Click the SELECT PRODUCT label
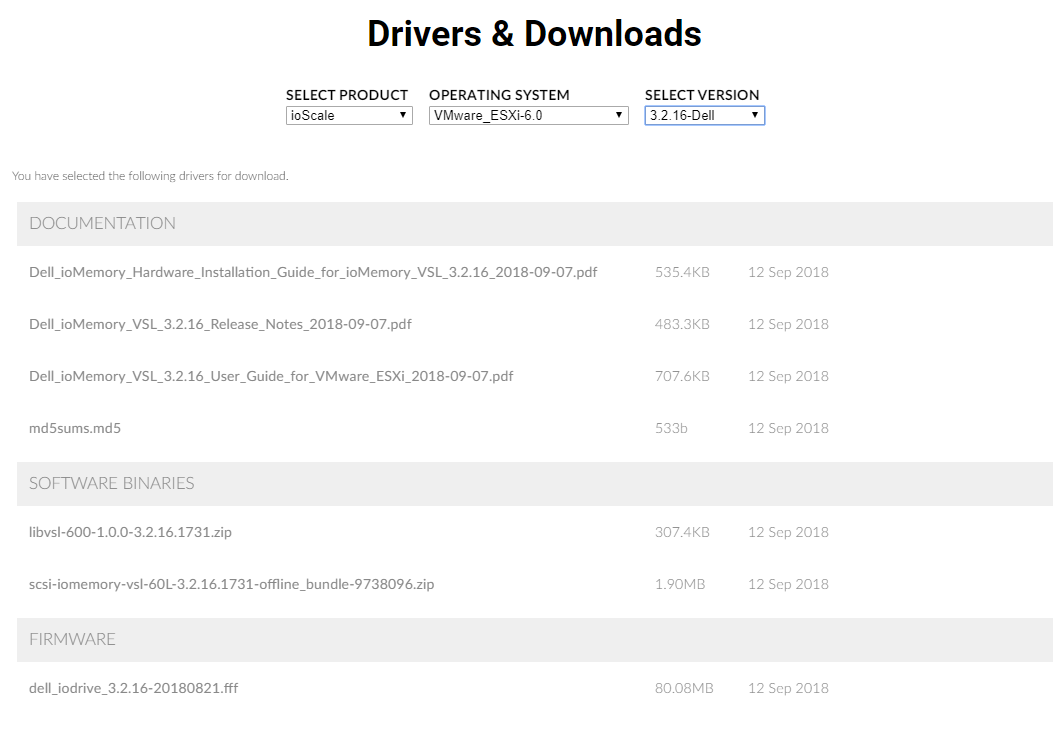The height and width of the screenshot is (740, 1058). tap(347, 95)
